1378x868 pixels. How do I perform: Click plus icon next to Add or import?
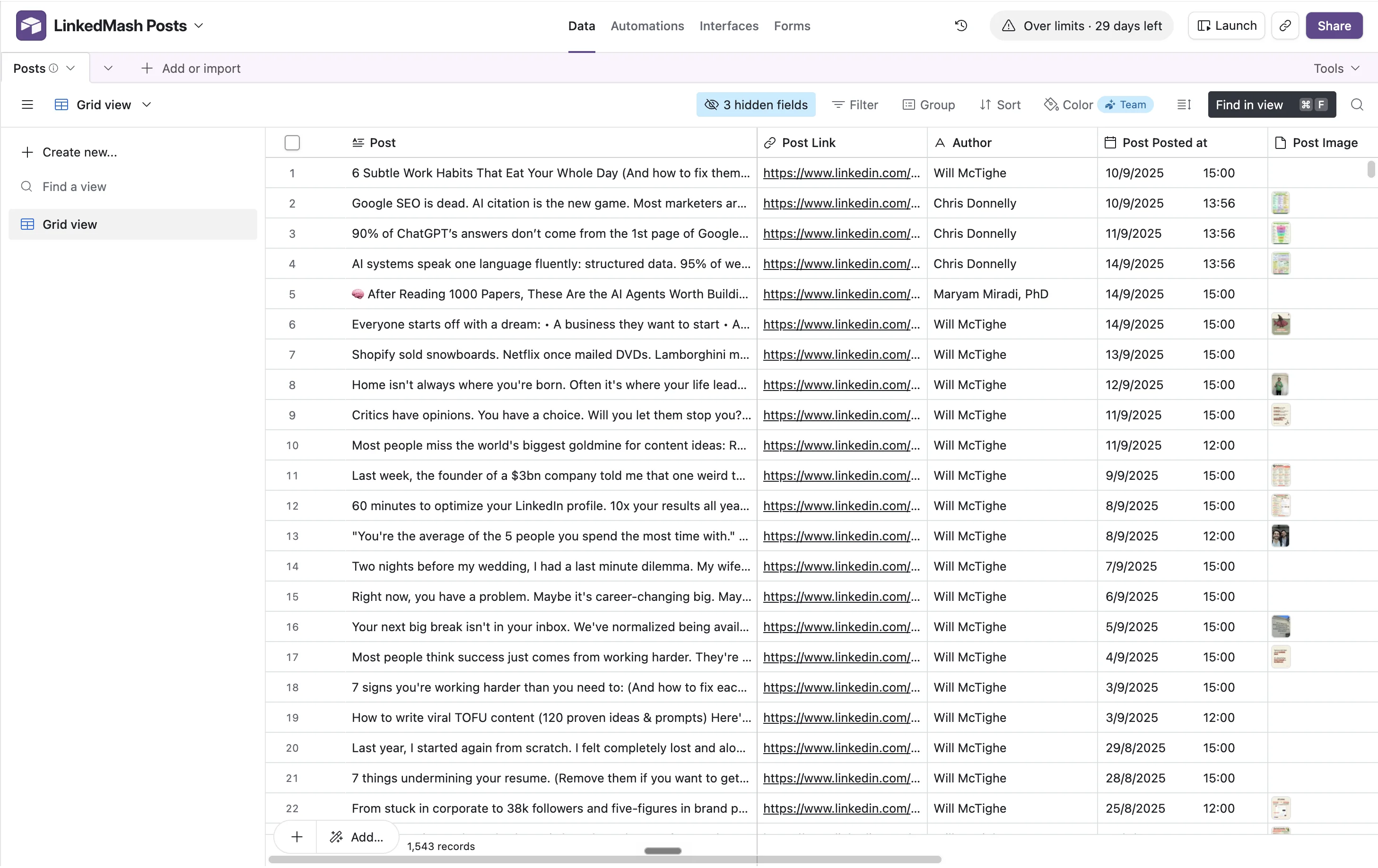[x=147, y=68]
